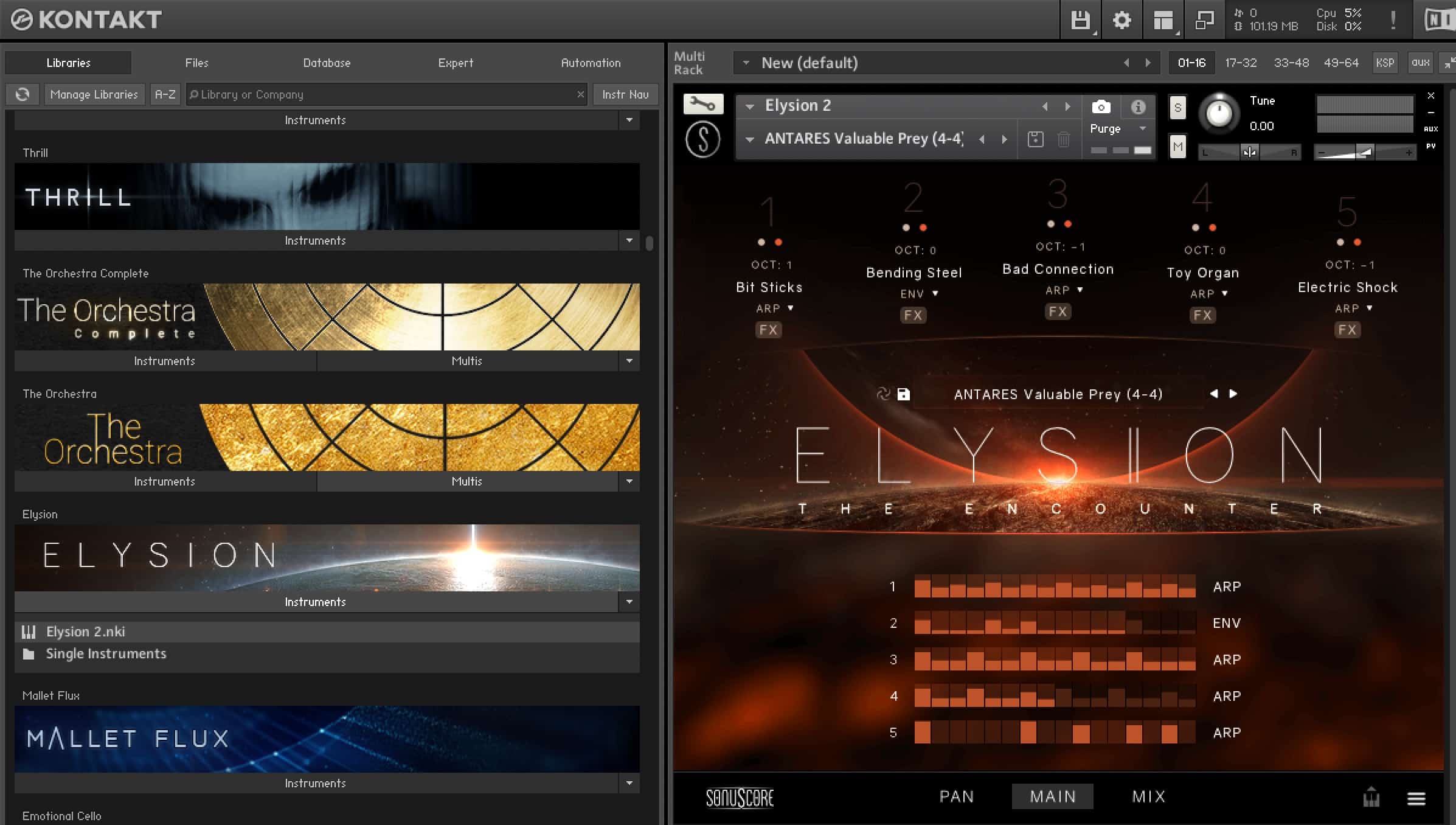Click the library list scrollbar handle
This screenshot has width=1456, height=825.
(x=650, y=243)
